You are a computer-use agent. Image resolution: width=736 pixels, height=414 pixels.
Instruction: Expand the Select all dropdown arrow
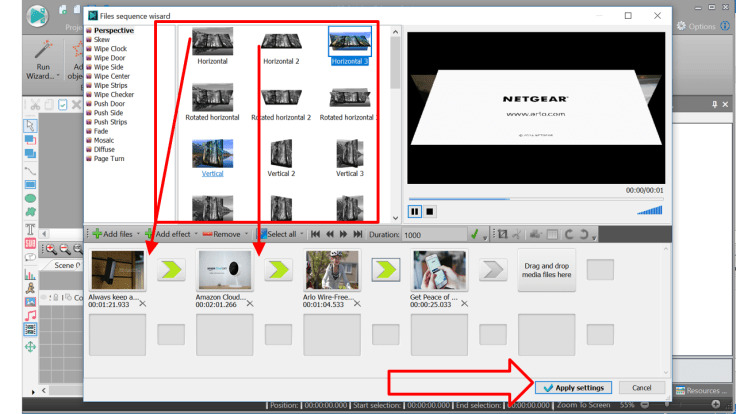301,234
